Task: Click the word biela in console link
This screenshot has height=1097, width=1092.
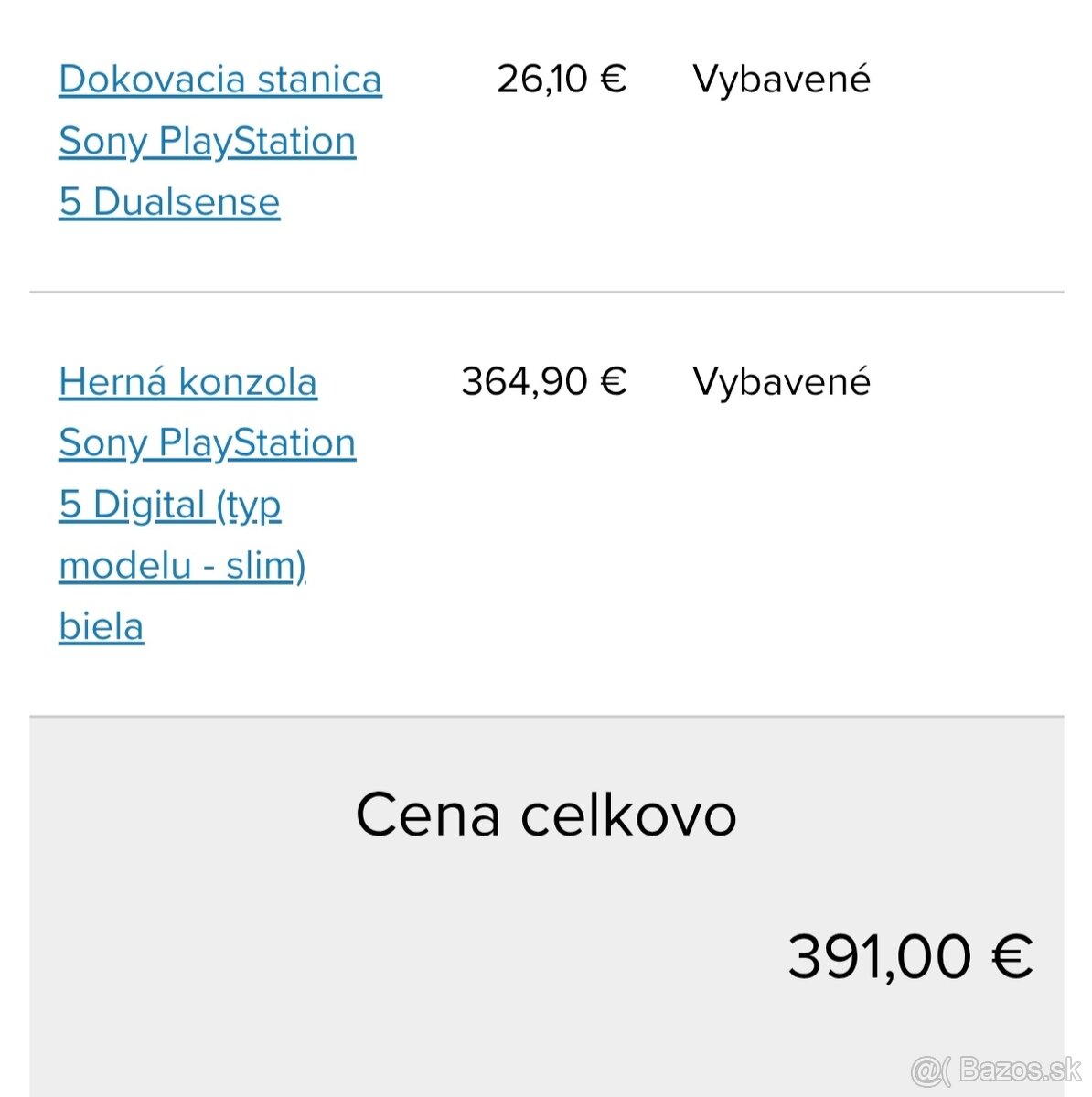Action: [101, 627]
